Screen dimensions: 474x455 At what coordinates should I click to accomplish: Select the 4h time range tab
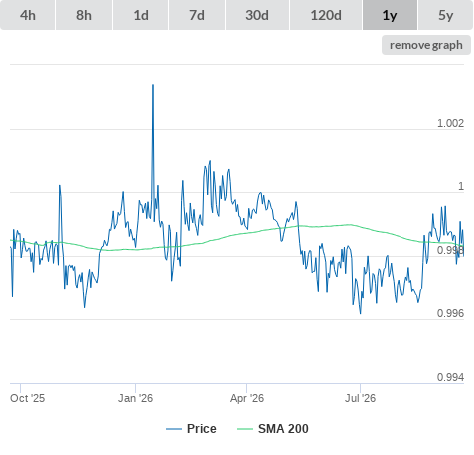[28, 15]
